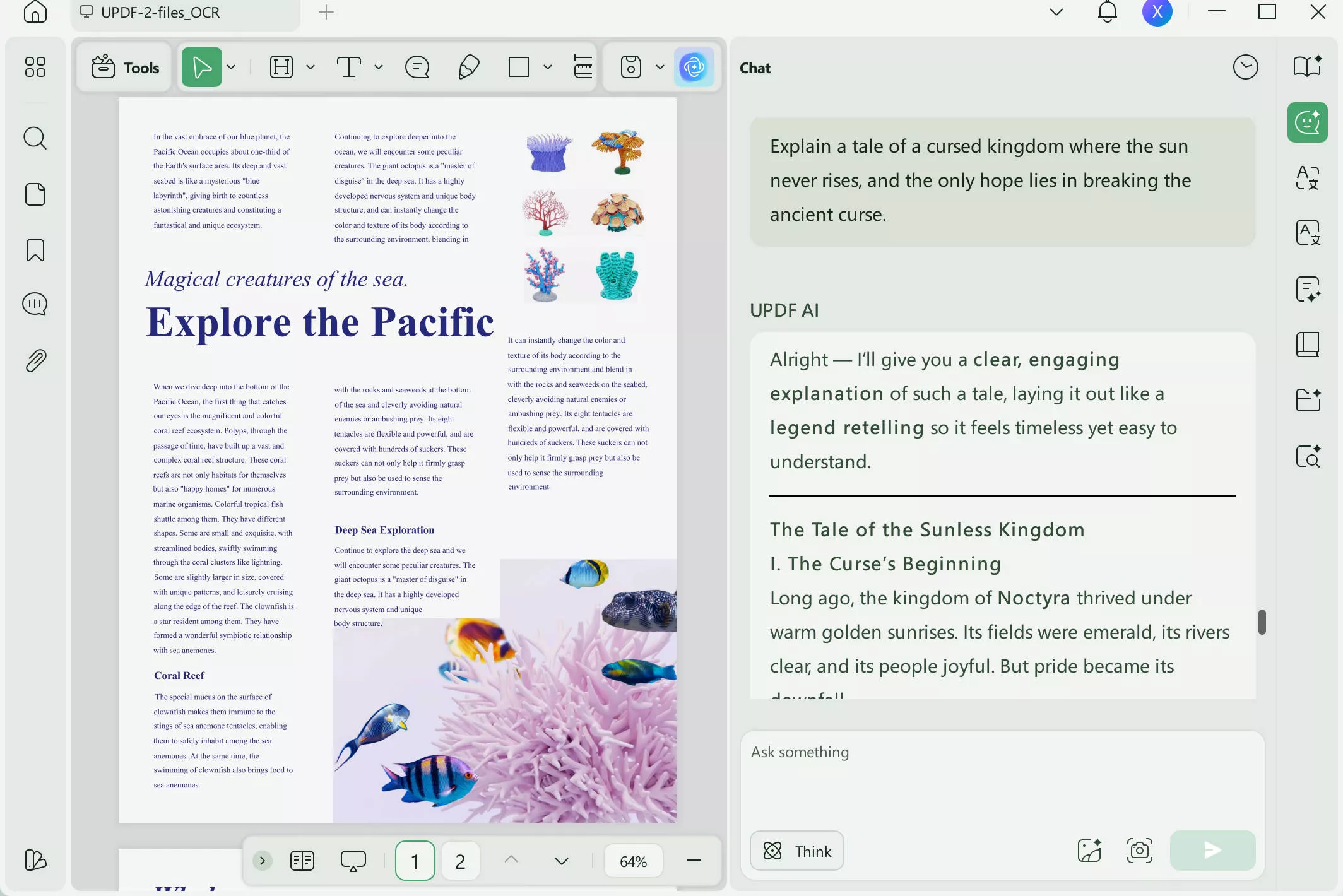Open the Bookmarks panel on the left
The width and height of the screenshot is (1343, 896).
[35, 250]
